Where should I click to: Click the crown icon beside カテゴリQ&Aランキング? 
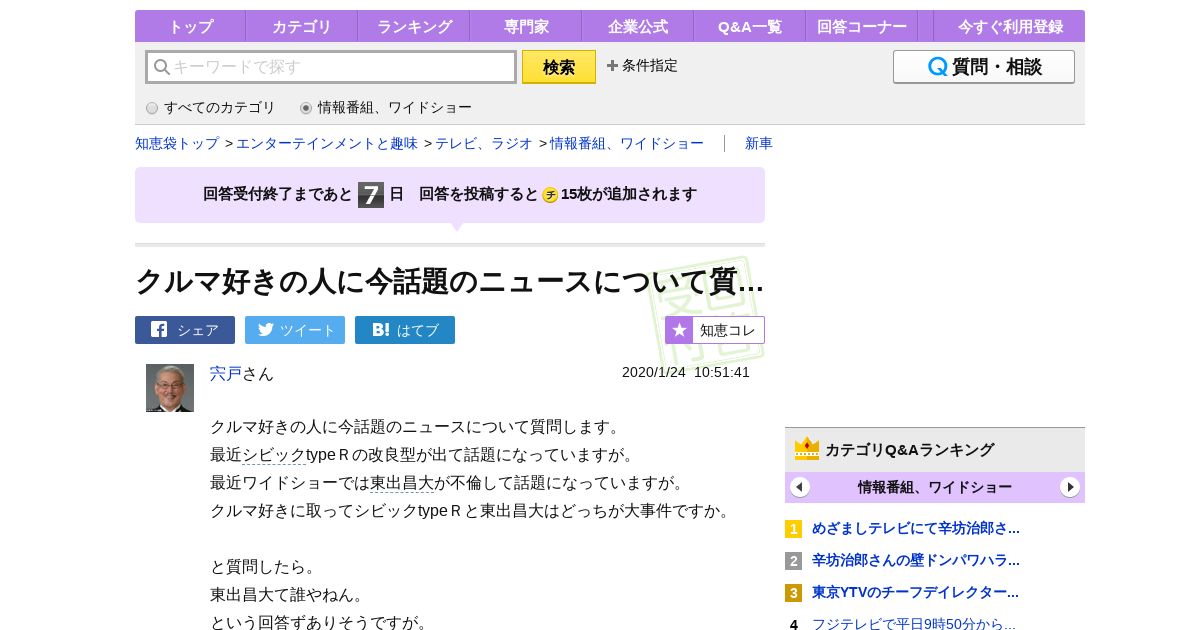[807, 449]
